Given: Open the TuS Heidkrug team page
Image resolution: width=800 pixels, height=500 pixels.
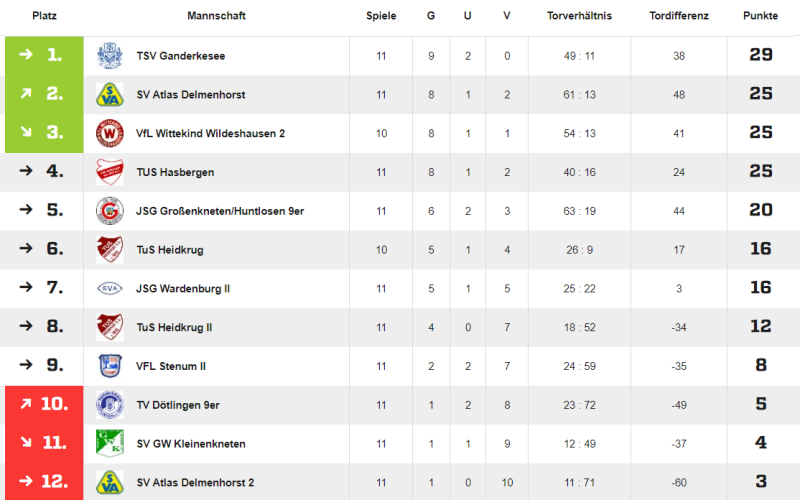Looking at the screenshot, I should coord(170,250).
